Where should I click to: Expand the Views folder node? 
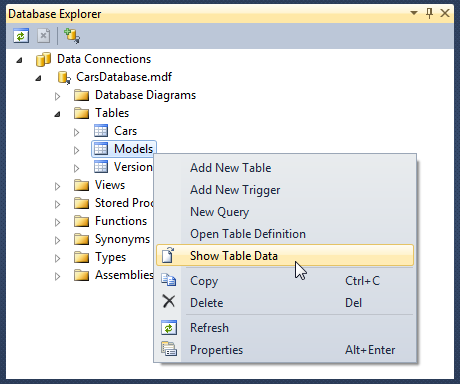click(x=57, y=186)
